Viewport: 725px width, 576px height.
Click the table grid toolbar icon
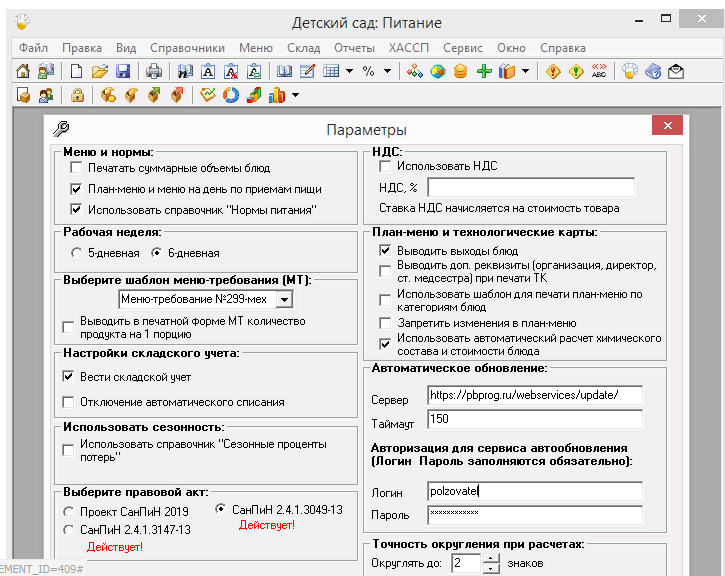(331, 71)
